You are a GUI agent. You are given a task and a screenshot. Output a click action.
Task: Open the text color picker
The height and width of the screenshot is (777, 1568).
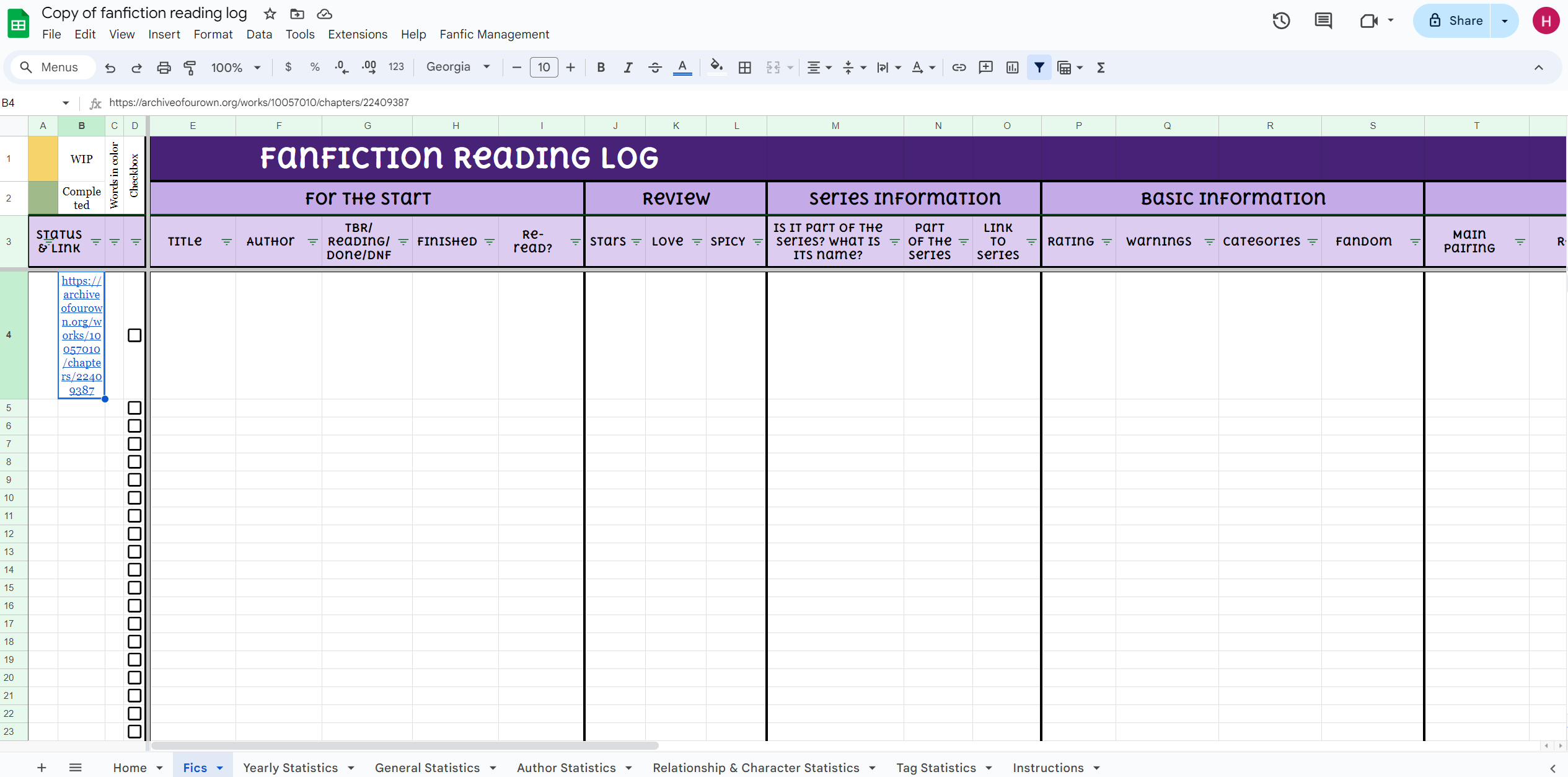tap(682, 67)
